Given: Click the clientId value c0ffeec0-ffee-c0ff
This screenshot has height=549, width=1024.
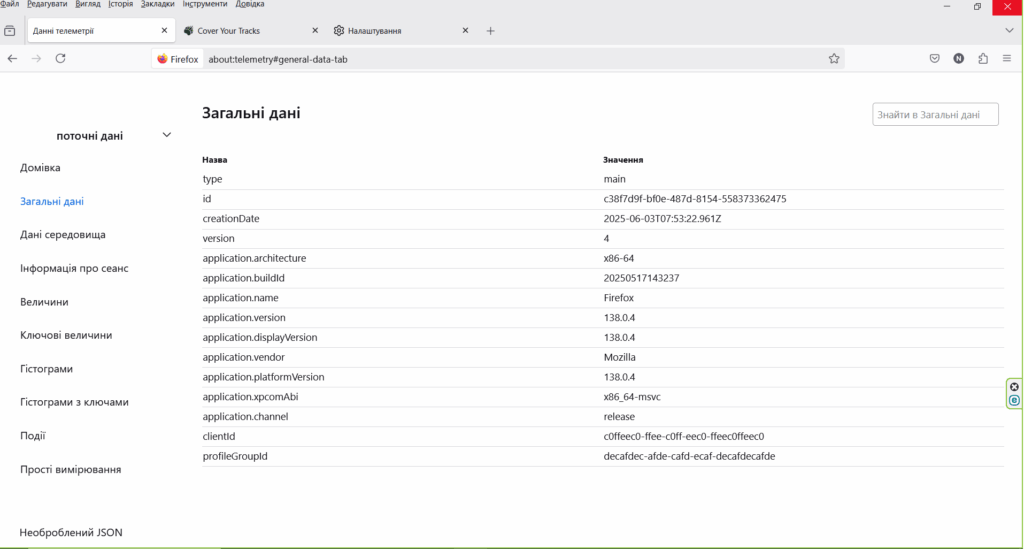Looking at the screenshot, I should (684, 437).
